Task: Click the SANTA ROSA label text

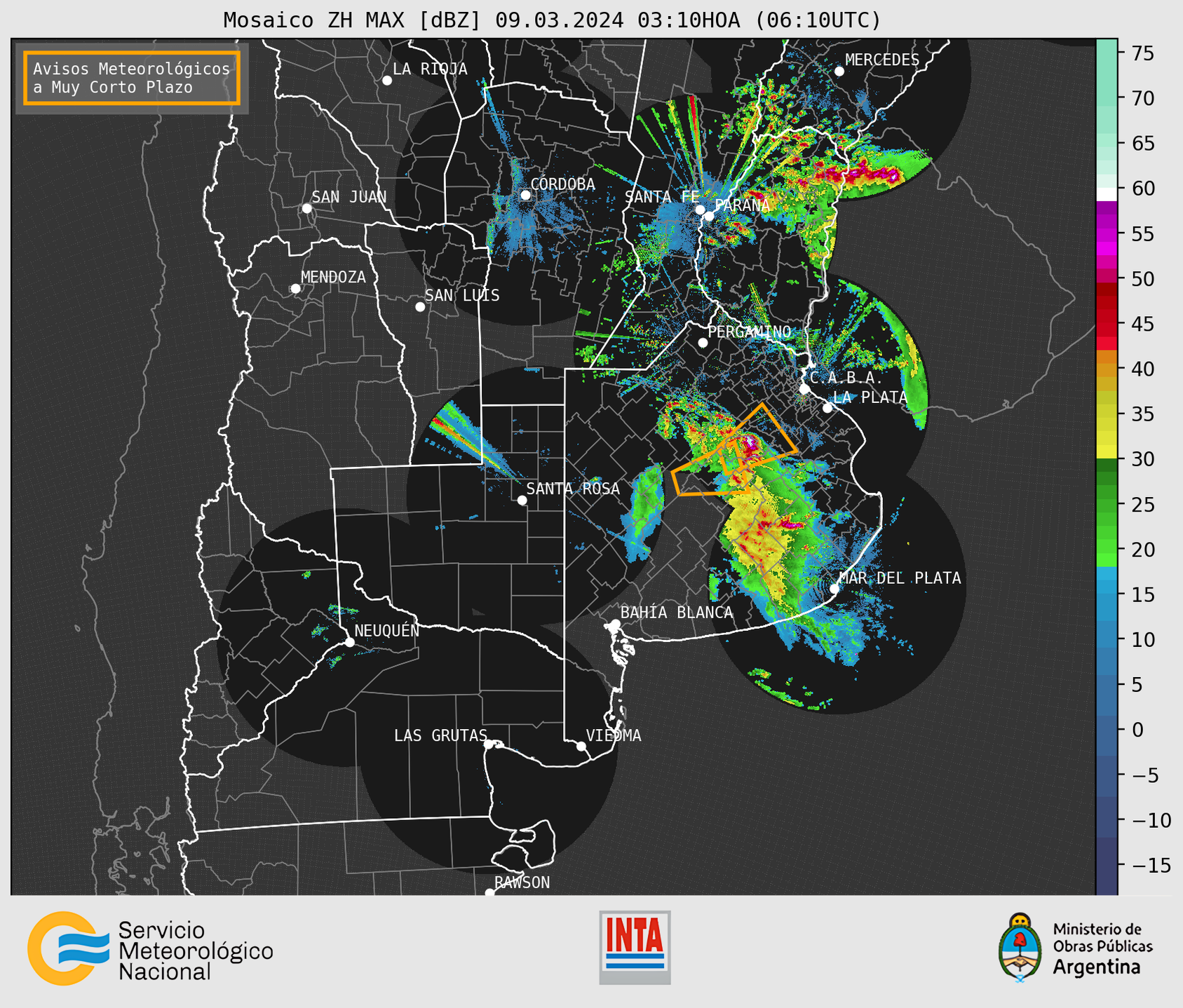Action: (573, 489)
